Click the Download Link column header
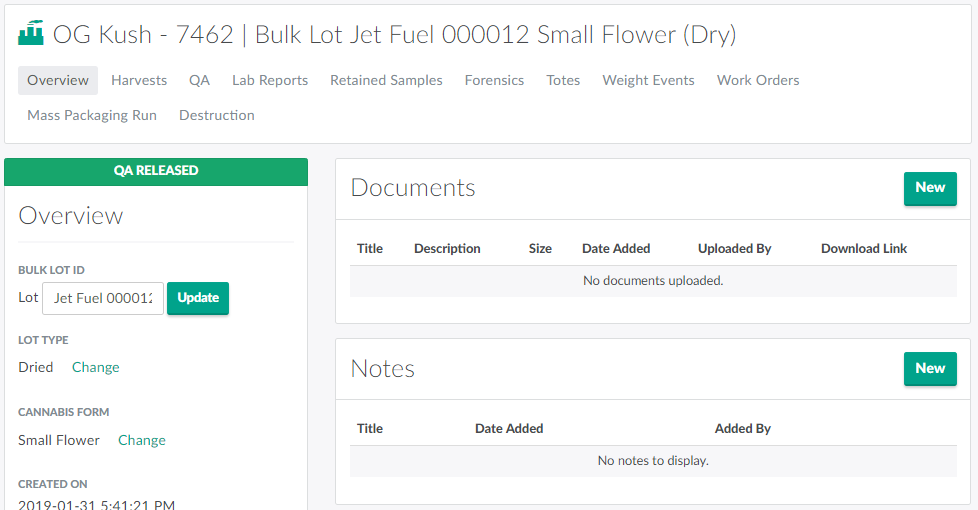This screenshot has height=510, width=978. point(863,248)
